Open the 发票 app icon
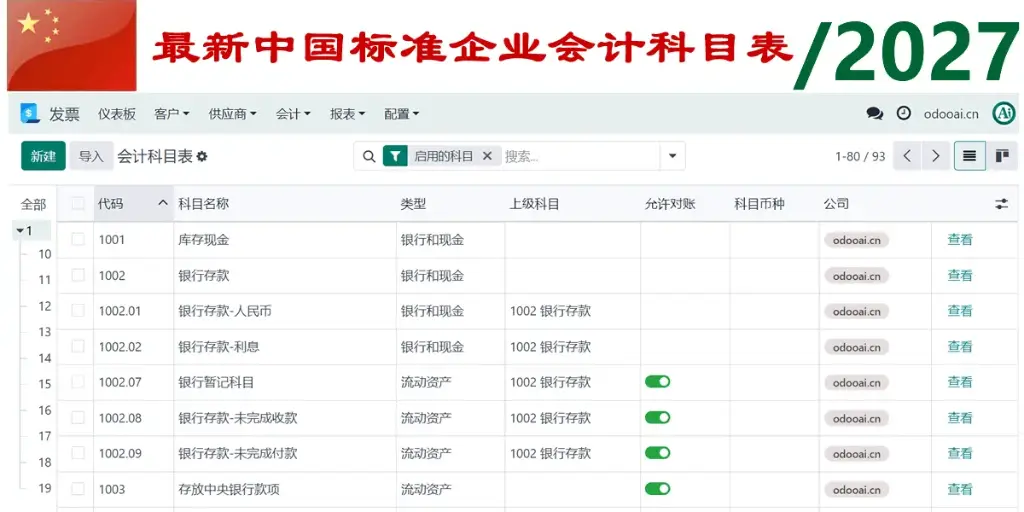Image resolution: width=1024 pixels, height=512 pixels. click(x=30, y=114)
